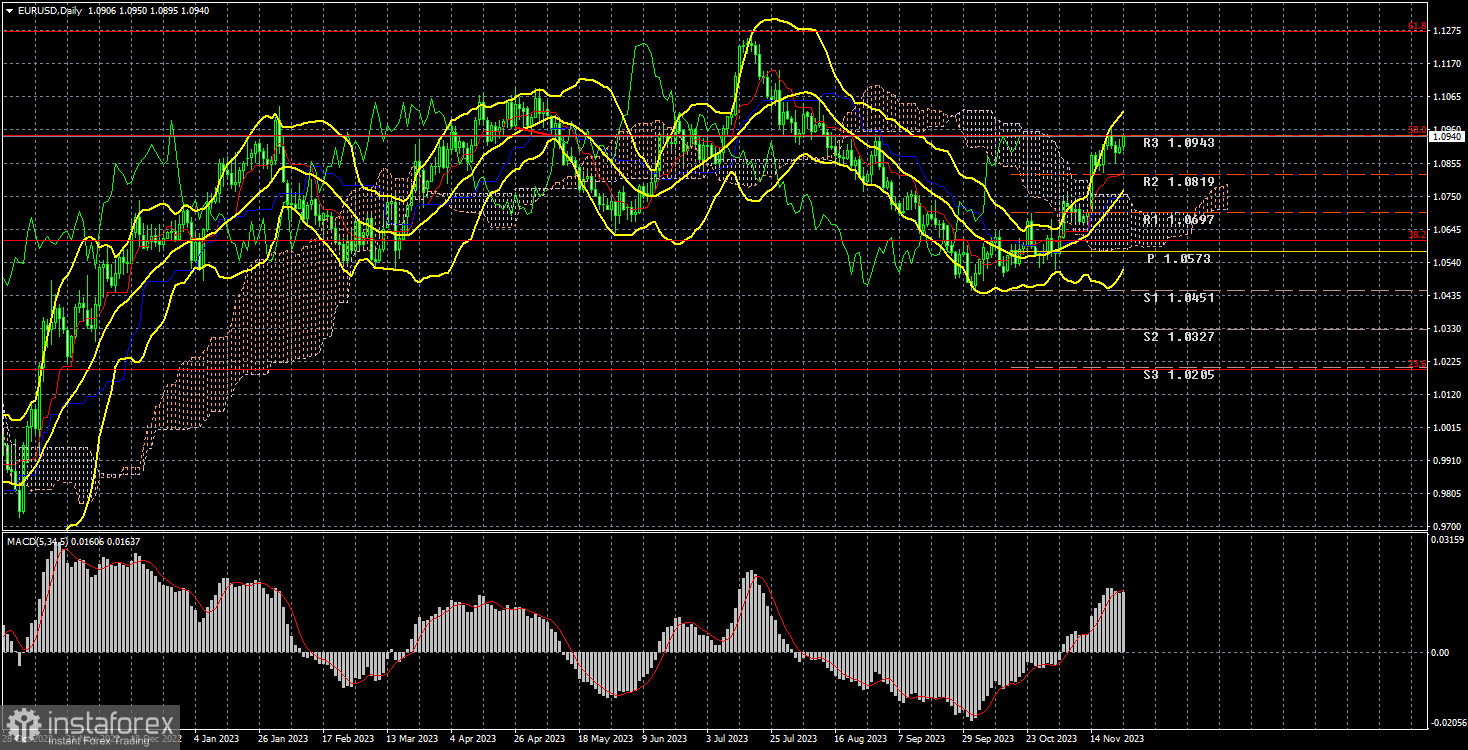Click the 29 Sep 2023 date label
Viewport: 1468px width, 750px height.
tap(988, 739)
